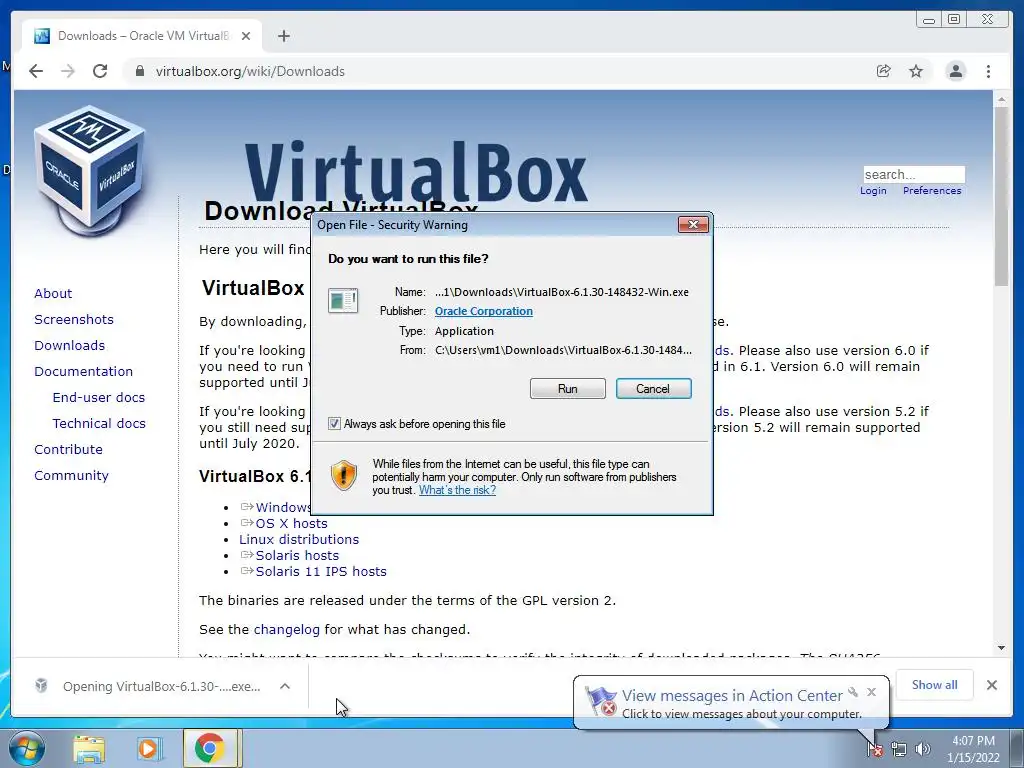Open the OS X hosts download link
This screenshot has height=768, width=1024.
click(291, 524)
